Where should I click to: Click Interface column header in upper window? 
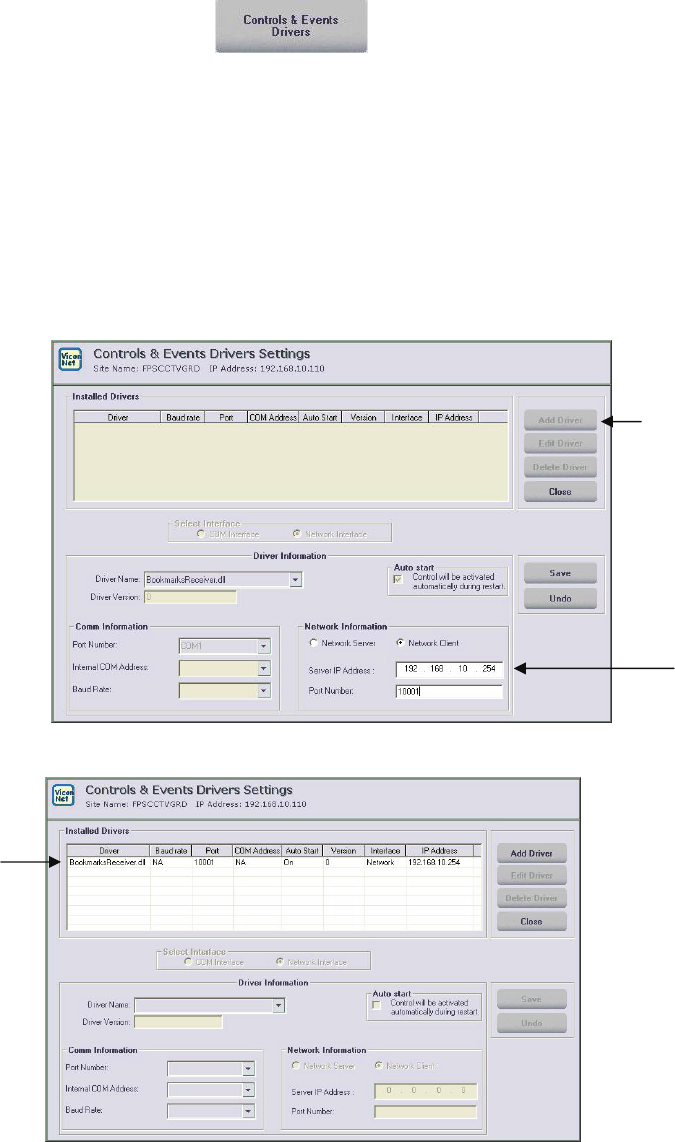406,417
